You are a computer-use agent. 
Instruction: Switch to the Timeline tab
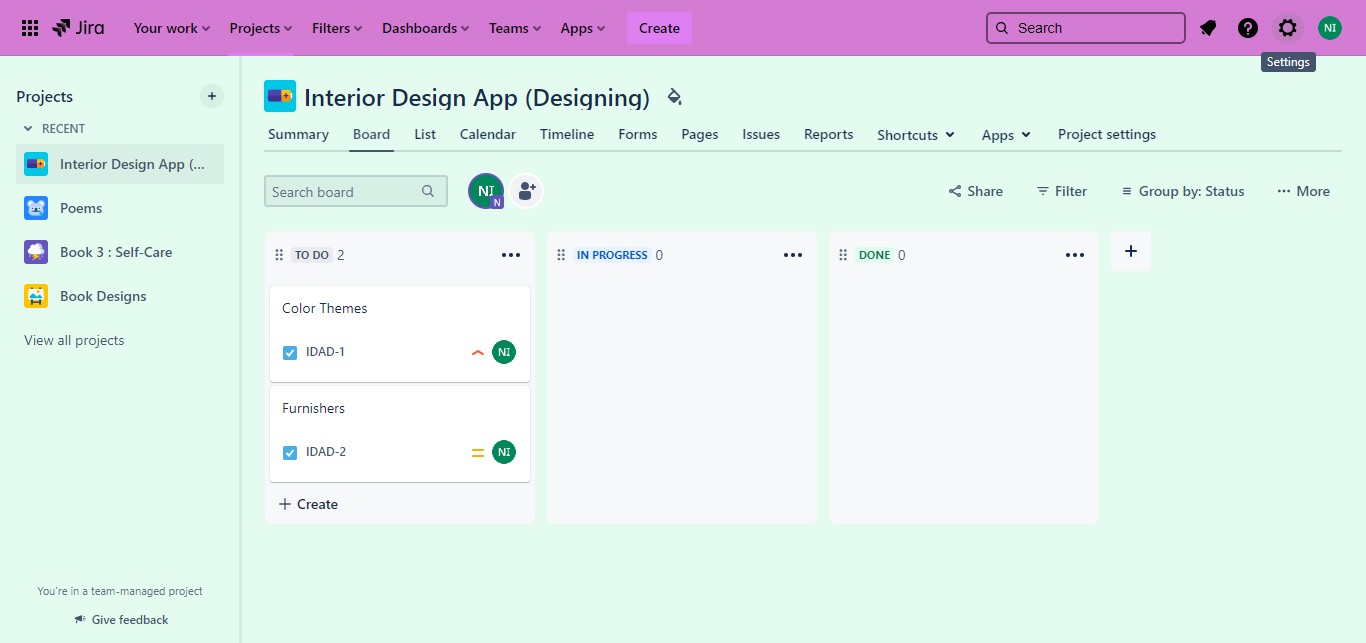(x=567, y=134)
